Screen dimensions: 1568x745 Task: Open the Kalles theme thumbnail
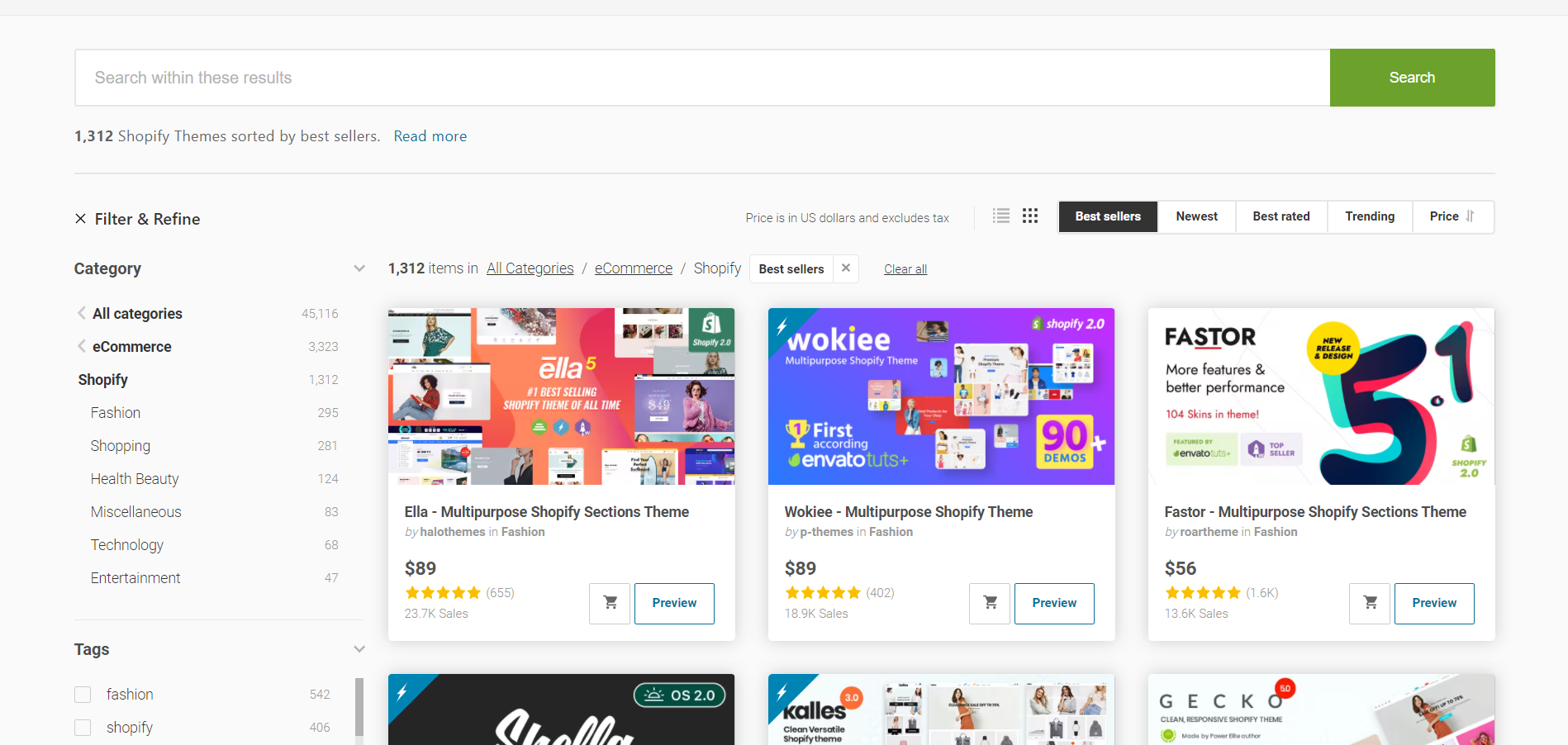tap(941, 709)
